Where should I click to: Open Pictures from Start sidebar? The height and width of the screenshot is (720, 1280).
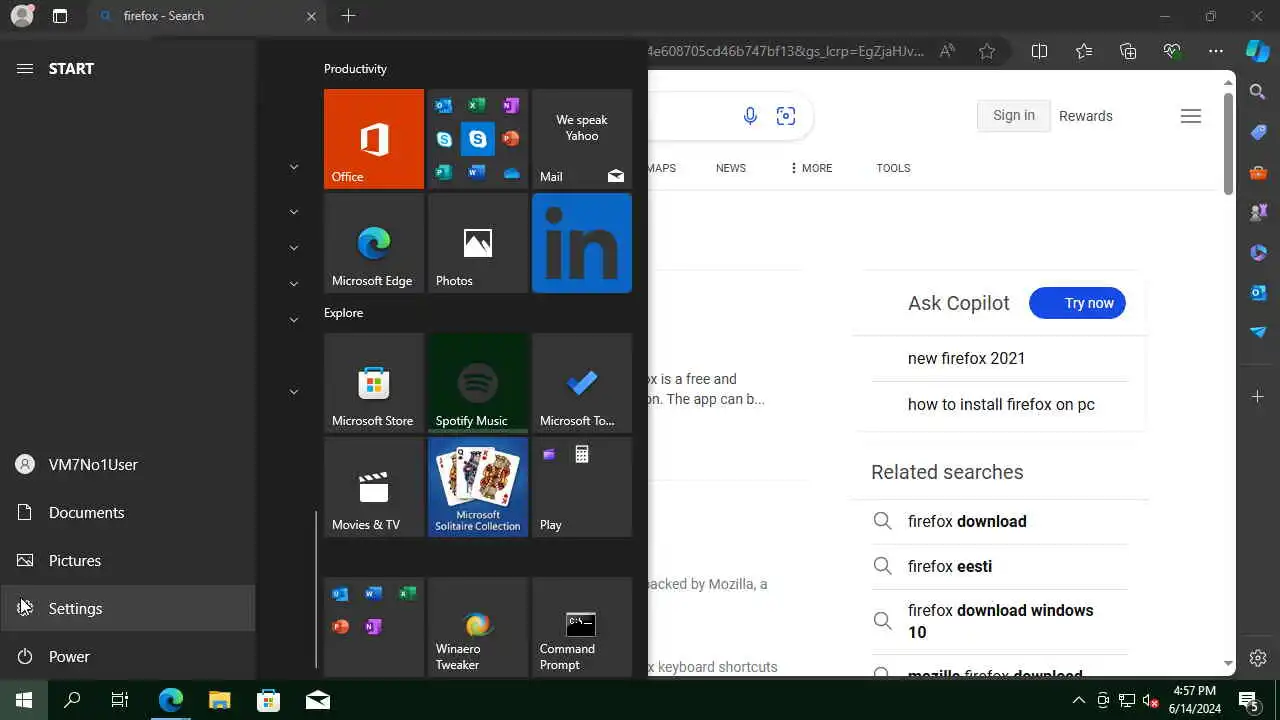tap(128, 560)
